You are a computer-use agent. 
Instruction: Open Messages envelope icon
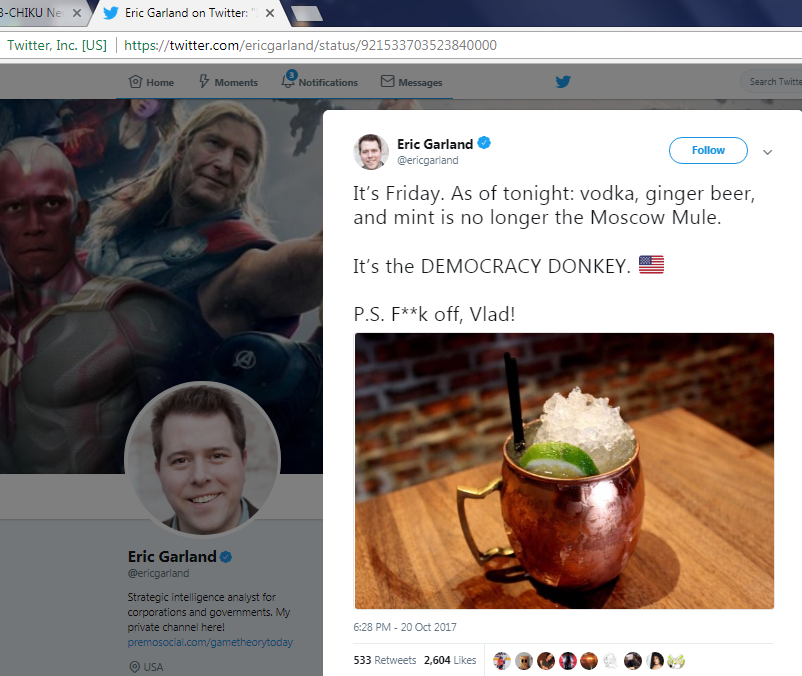pos(388,81)
